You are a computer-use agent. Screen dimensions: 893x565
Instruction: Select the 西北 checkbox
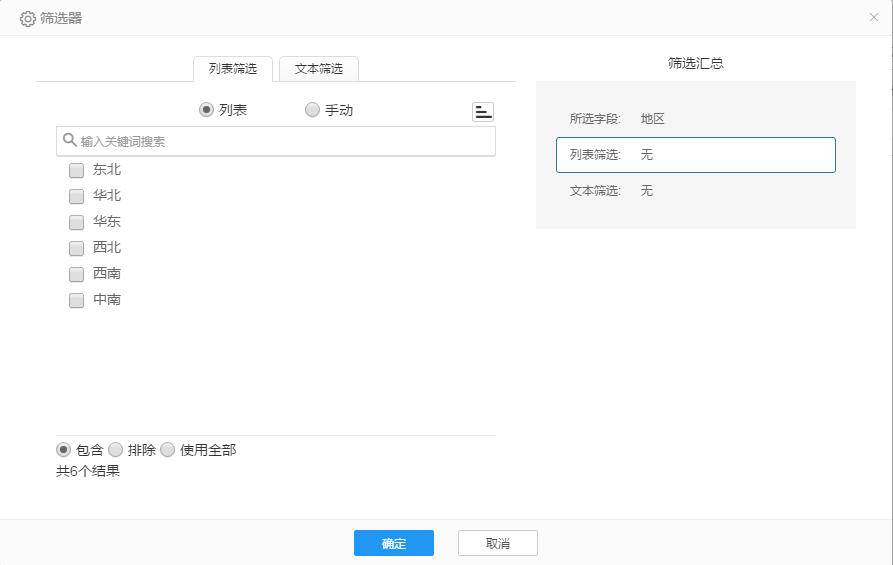pyautogui.click(x=76, y=248)
